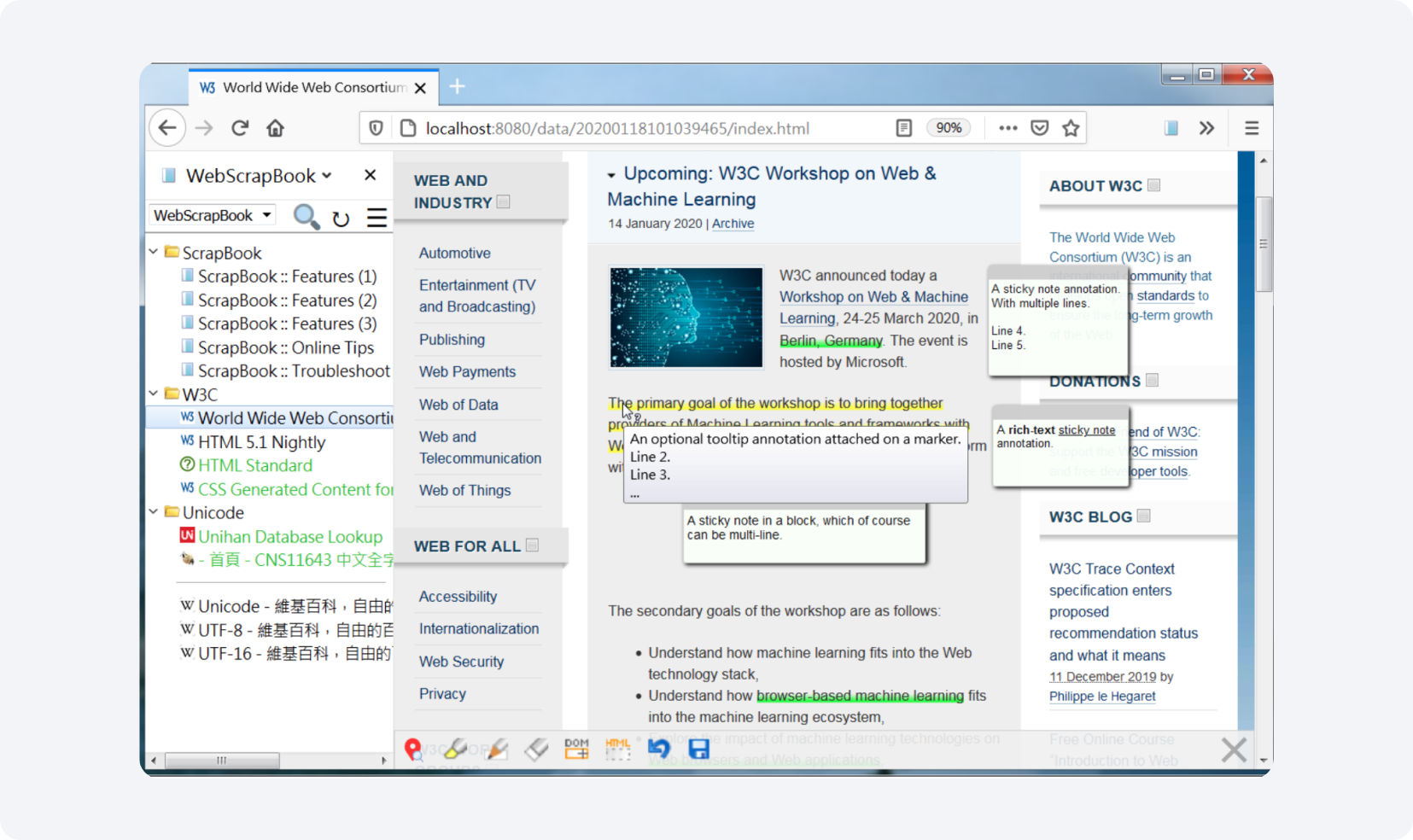Refresh the WebScrapBook sidebar tree
This screenshot has width=1413, height=840.
(x=341, y=218)
